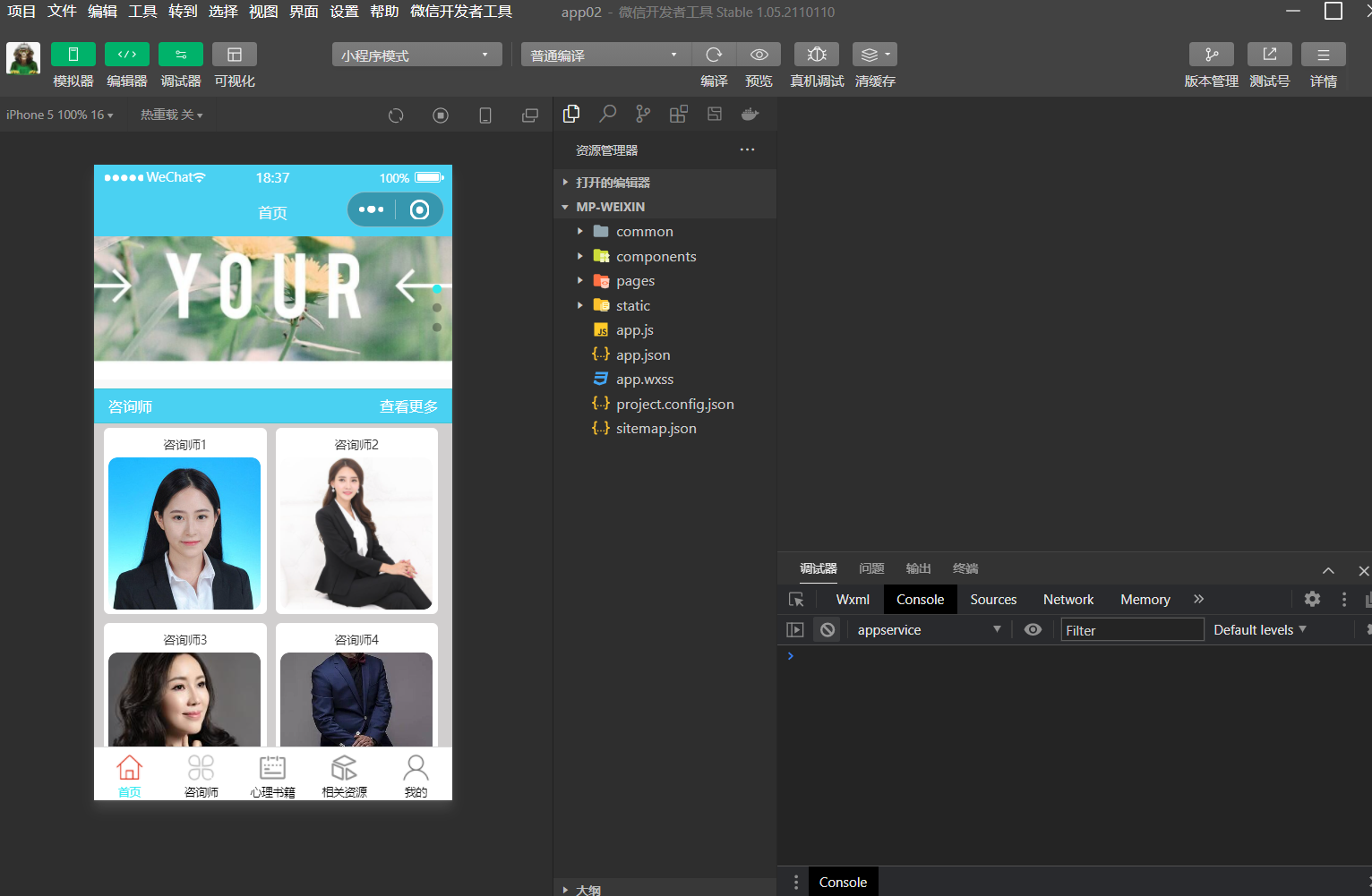Clear the console with the block icon
The width and height of the screenshot is (1372, 896).
click(827, 630)
